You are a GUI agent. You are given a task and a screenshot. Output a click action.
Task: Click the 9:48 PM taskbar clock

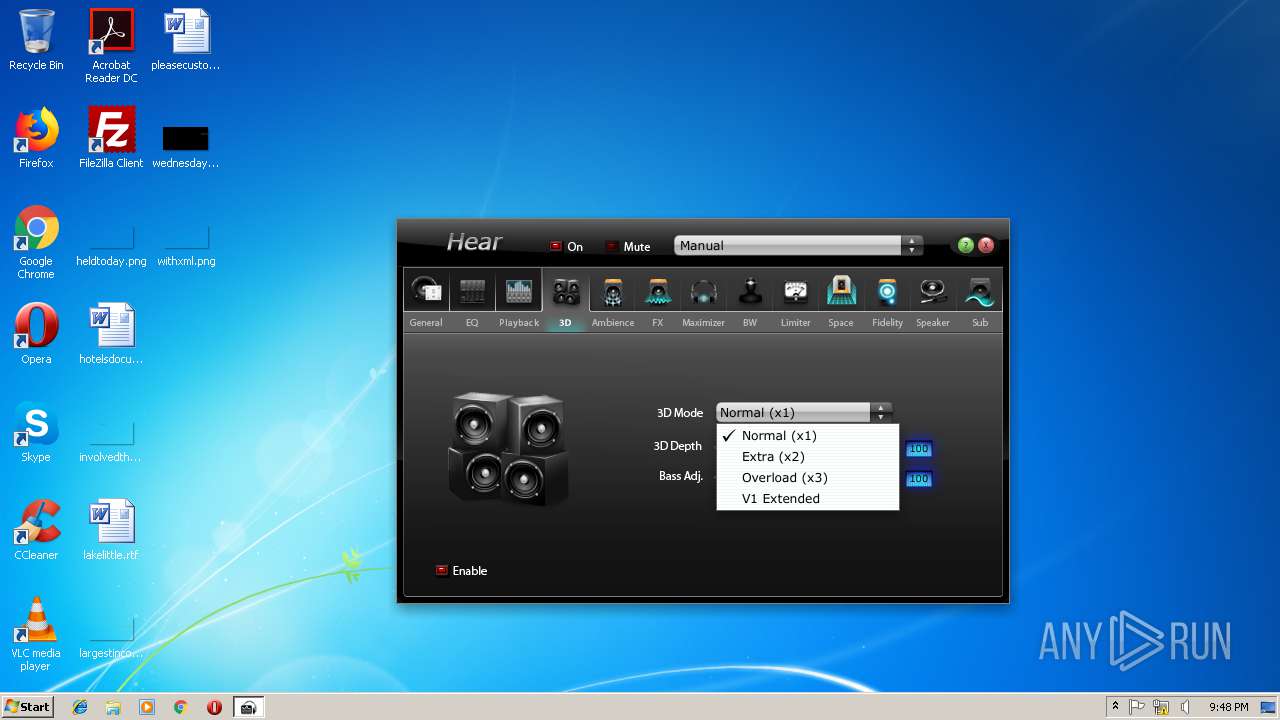(1228, 707)
